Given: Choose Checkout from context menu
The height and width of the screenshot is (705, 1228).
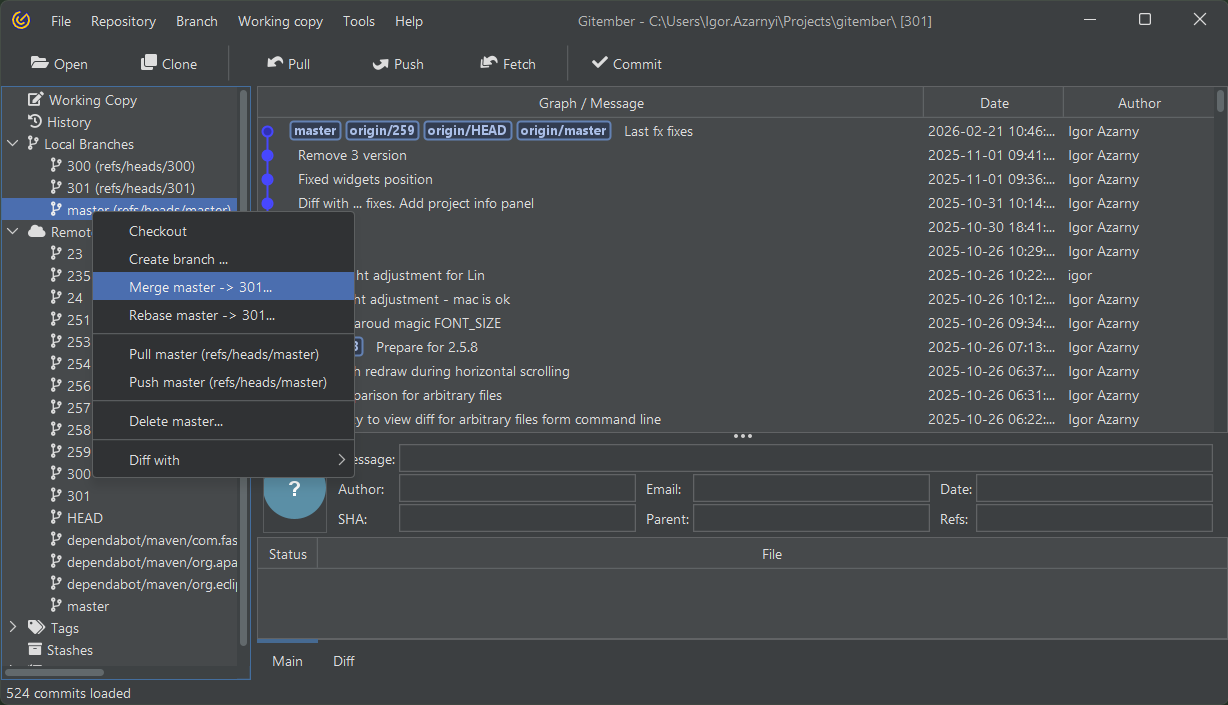Looking at the screenshot, I should click(x=158, y=231).
